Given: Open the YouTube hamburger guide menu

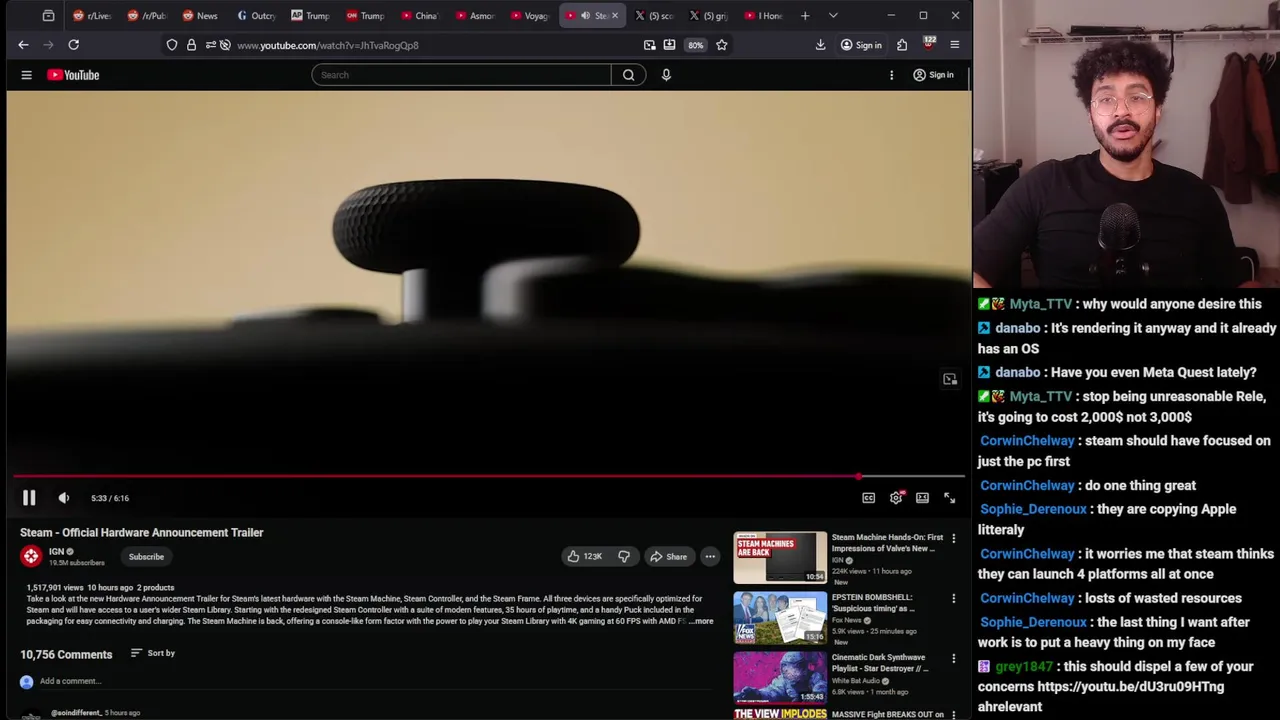Looking at the screenshot, I should pyautogui.click(x=27, y=75).
